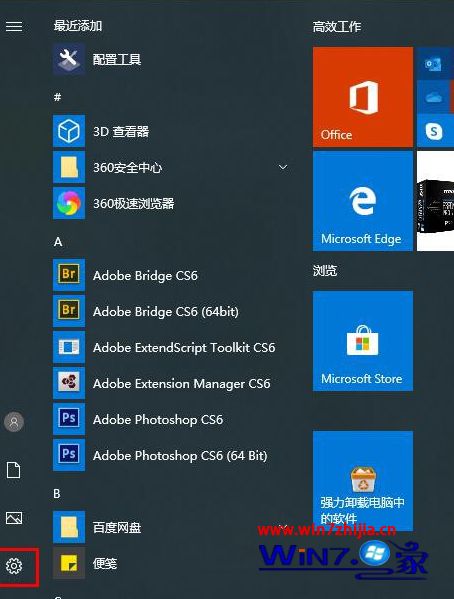Click the 百度网盘 label
Screen dimensions: 454x599
[117, 527]
